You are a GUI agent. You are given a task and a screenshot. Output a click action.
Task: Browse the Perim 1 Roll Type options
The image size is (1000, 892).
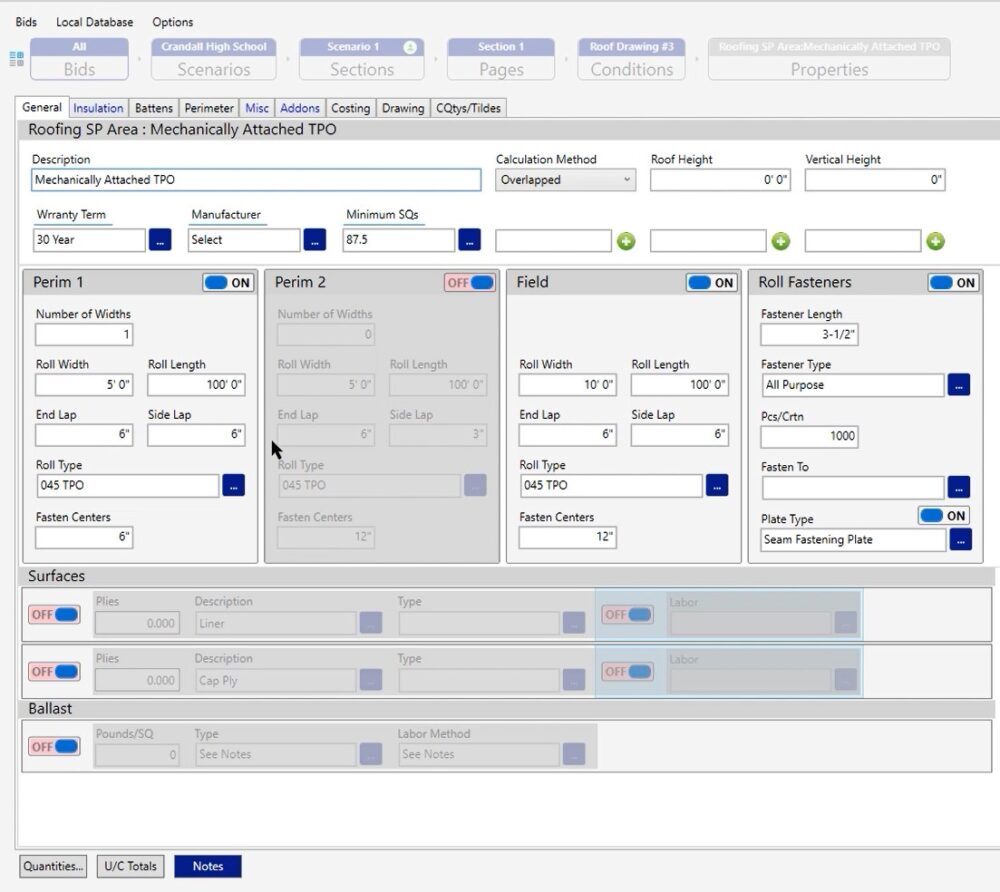233,485
